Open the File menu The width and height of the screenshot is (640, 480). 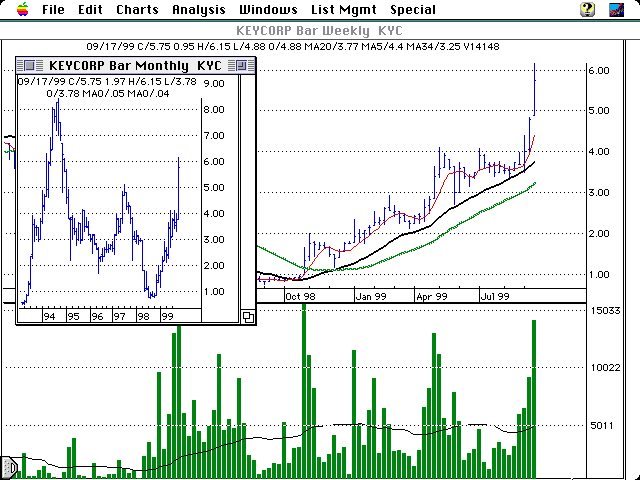(53, 9)
